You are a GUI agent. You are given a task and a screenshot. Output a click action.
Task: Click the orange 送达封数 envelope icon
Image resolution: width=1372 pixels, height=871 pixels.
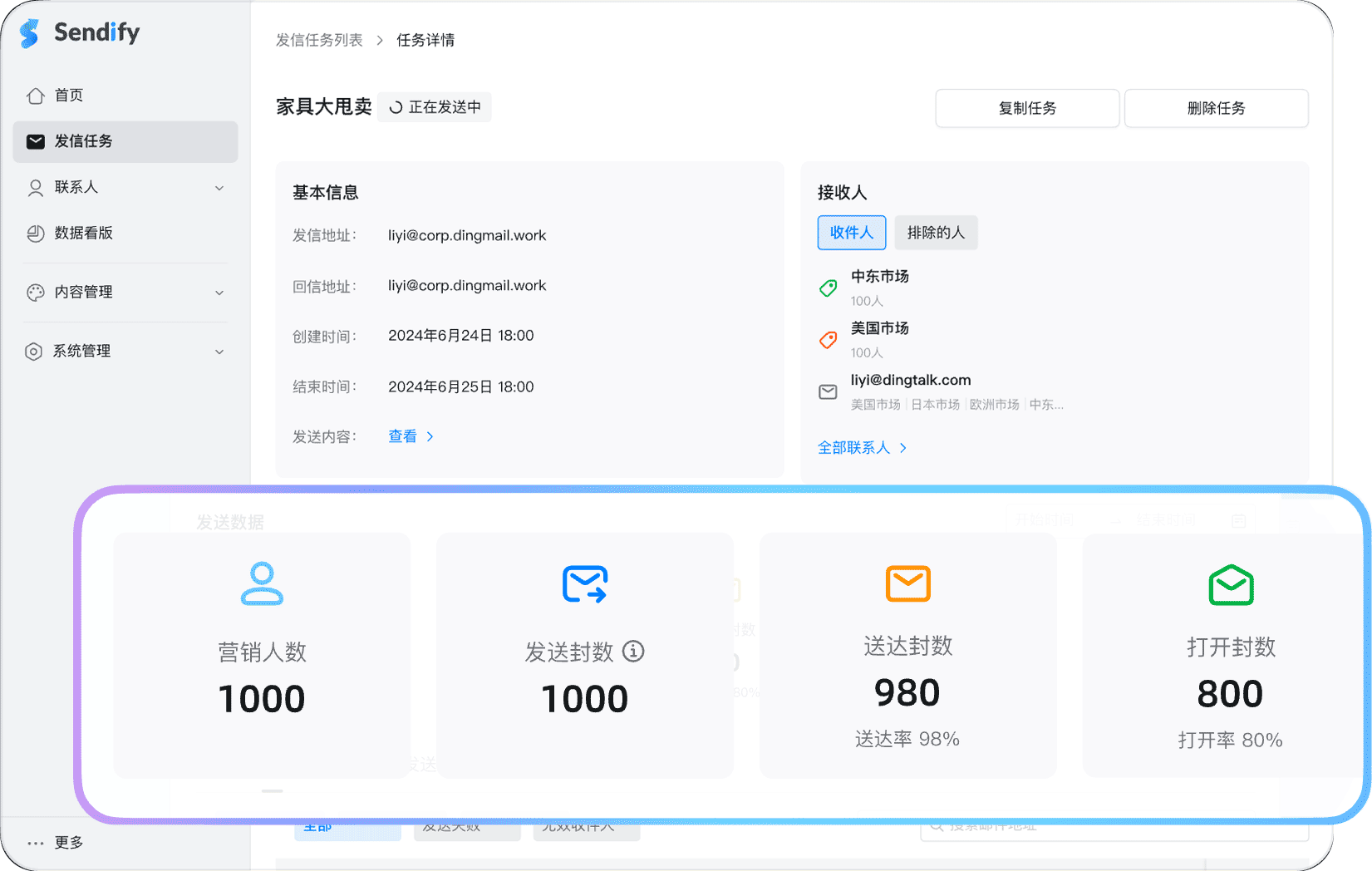point(907,584)
